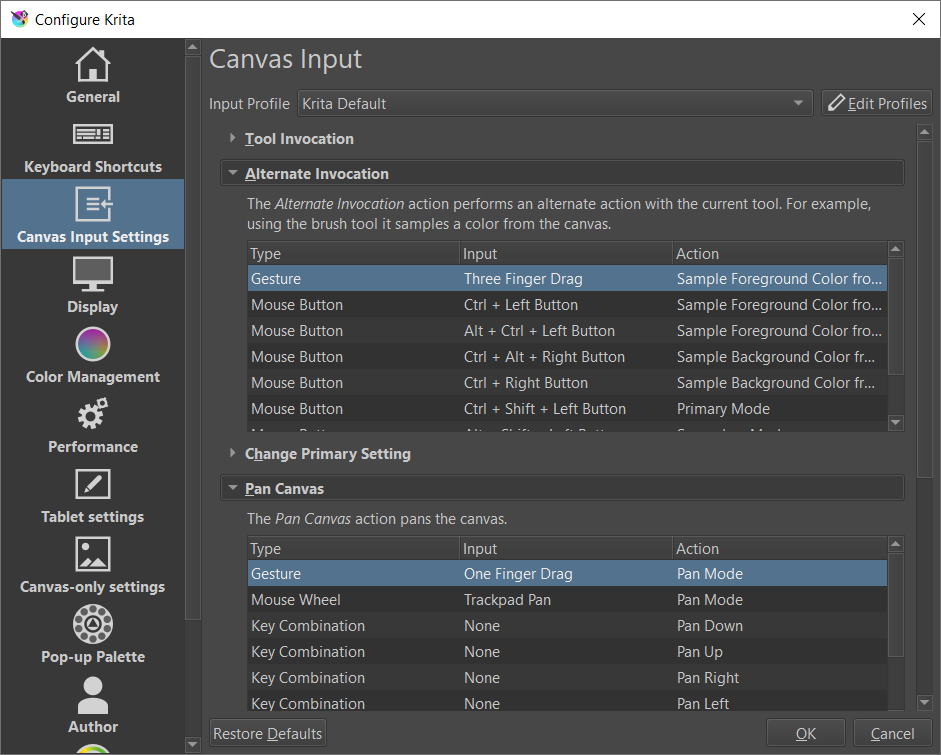Expand the Change Primary Setting section
This screenshot has height=755, width=941.
pos(327,454)
